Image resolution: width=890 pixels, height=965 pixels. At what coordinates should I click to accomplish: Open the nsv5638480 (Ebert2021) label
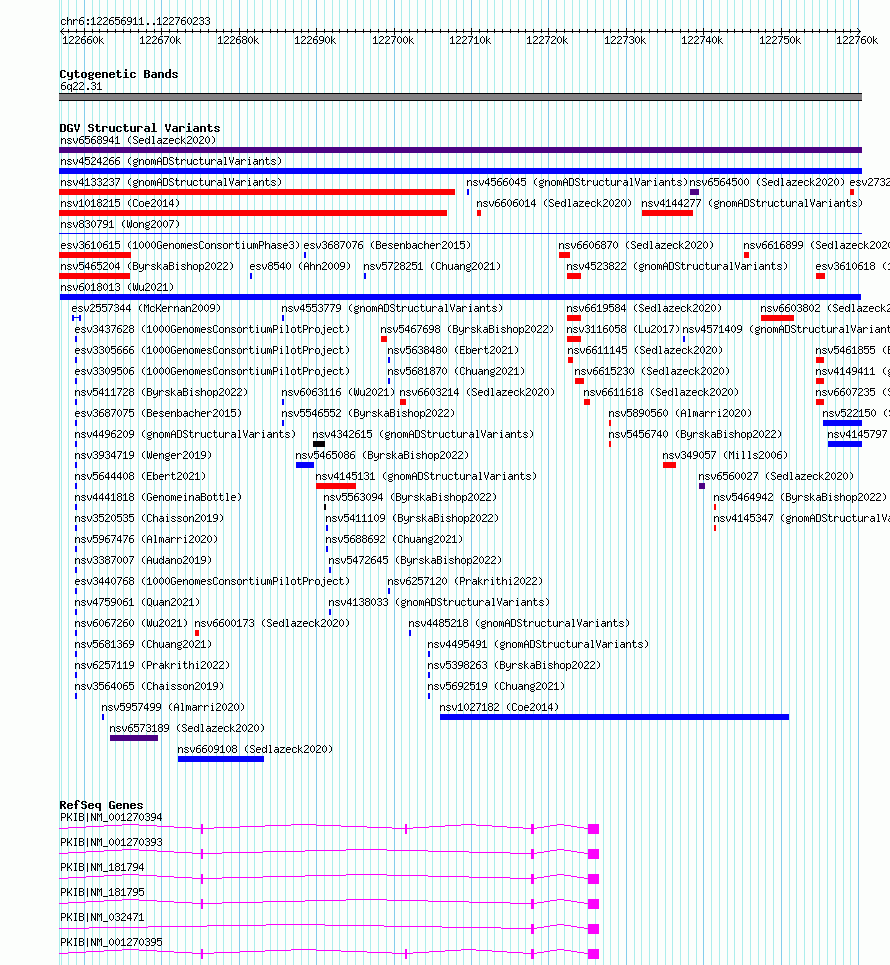coord(453,350)
